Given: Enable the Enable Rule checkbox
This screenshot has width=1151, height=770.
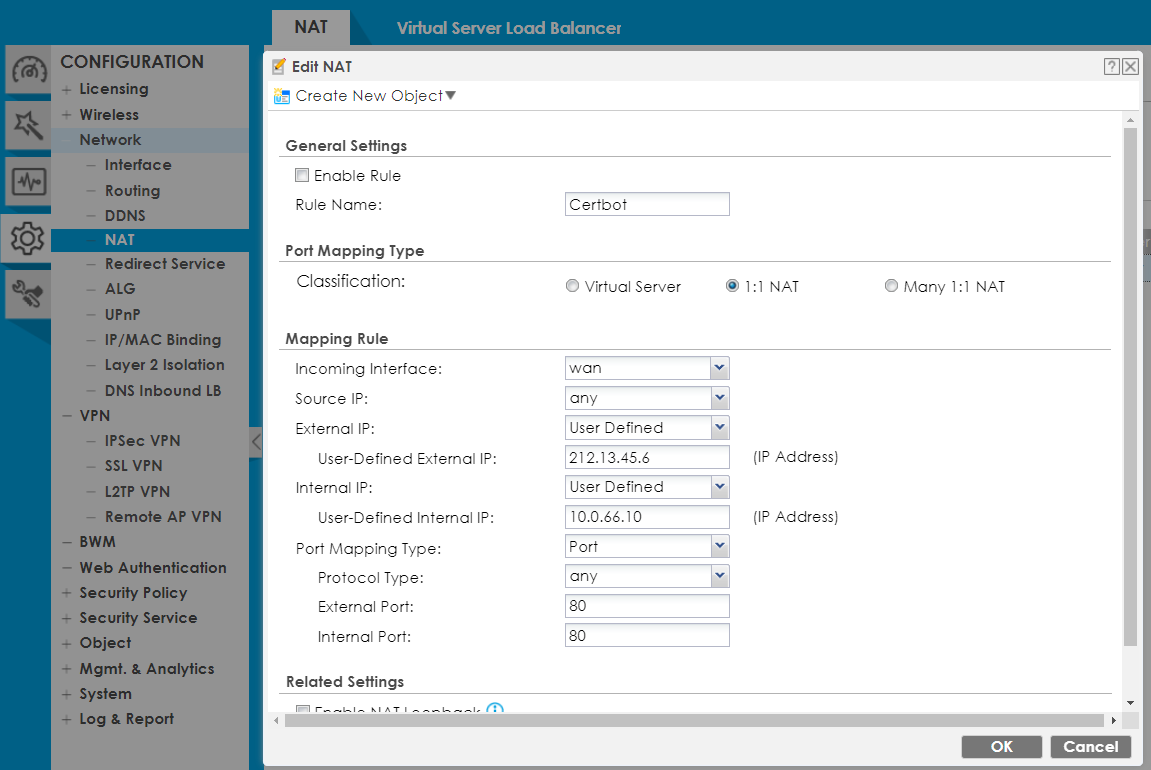Looking at the screenshot, I should (x=302, y=175).
